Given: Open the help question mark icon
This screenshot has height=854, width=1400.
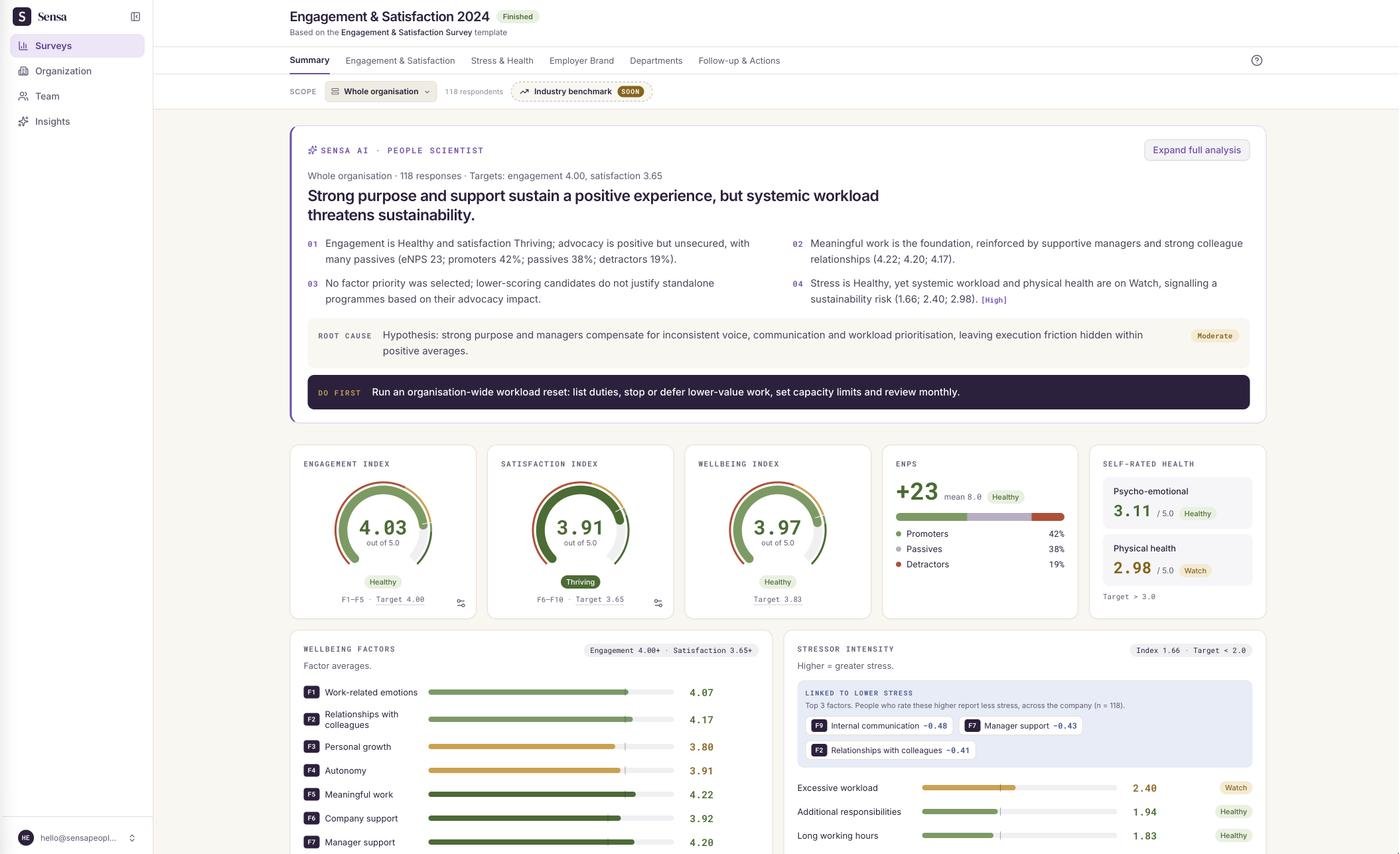Looking at the screenshot, I should coord(1257,60).
